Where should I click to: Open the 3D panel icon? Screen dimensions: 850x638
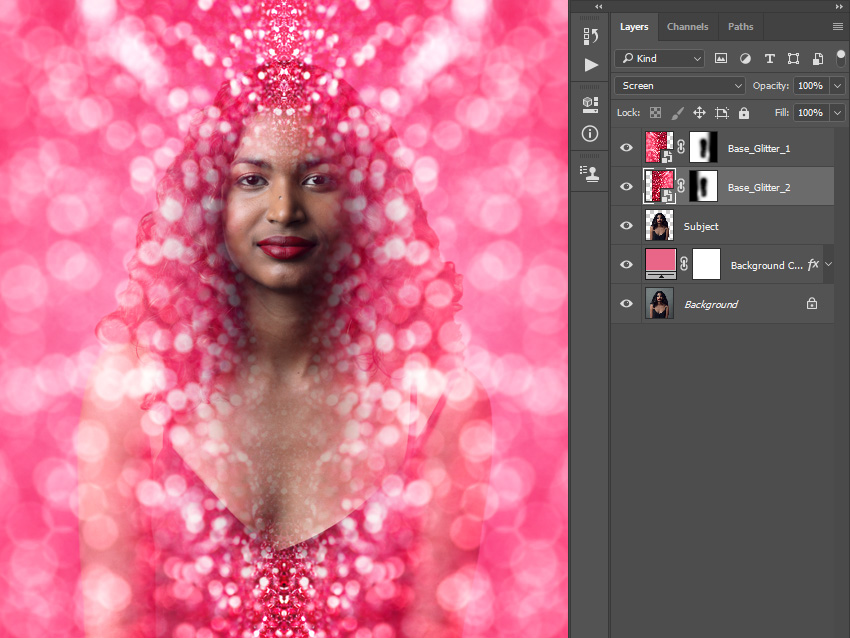[x=590, y=104]
